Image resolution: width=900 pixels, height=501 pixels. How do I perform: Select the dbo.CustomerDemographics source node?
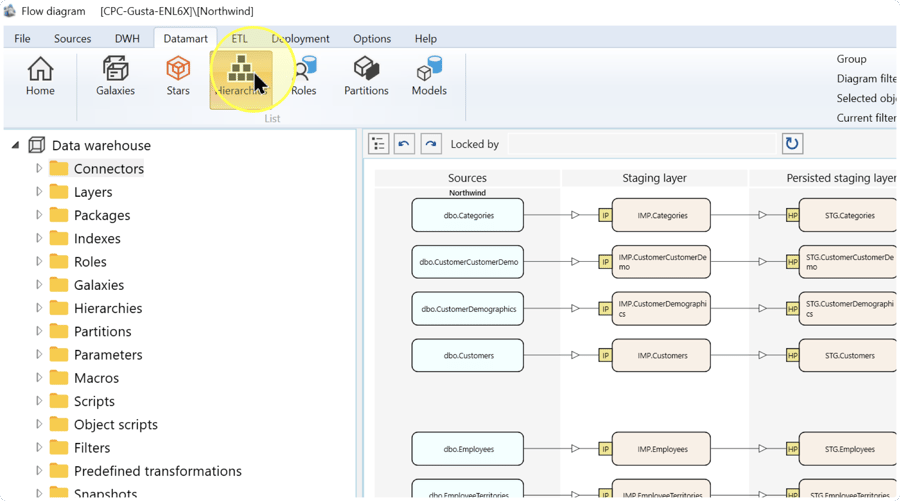click(468, 309)
